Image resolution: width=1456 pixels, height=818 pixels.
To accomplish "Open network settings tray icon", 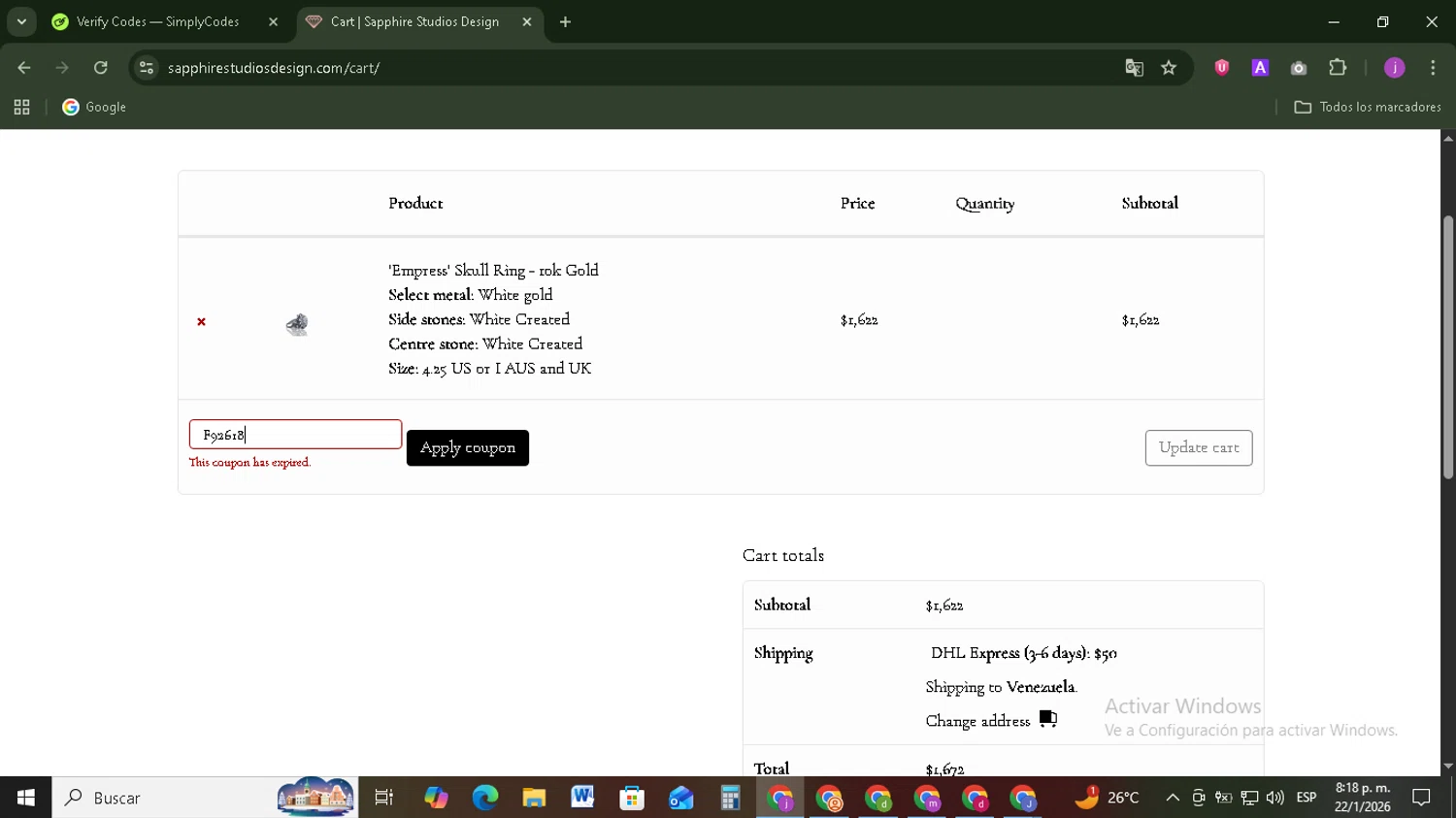I will point(1249,798).
